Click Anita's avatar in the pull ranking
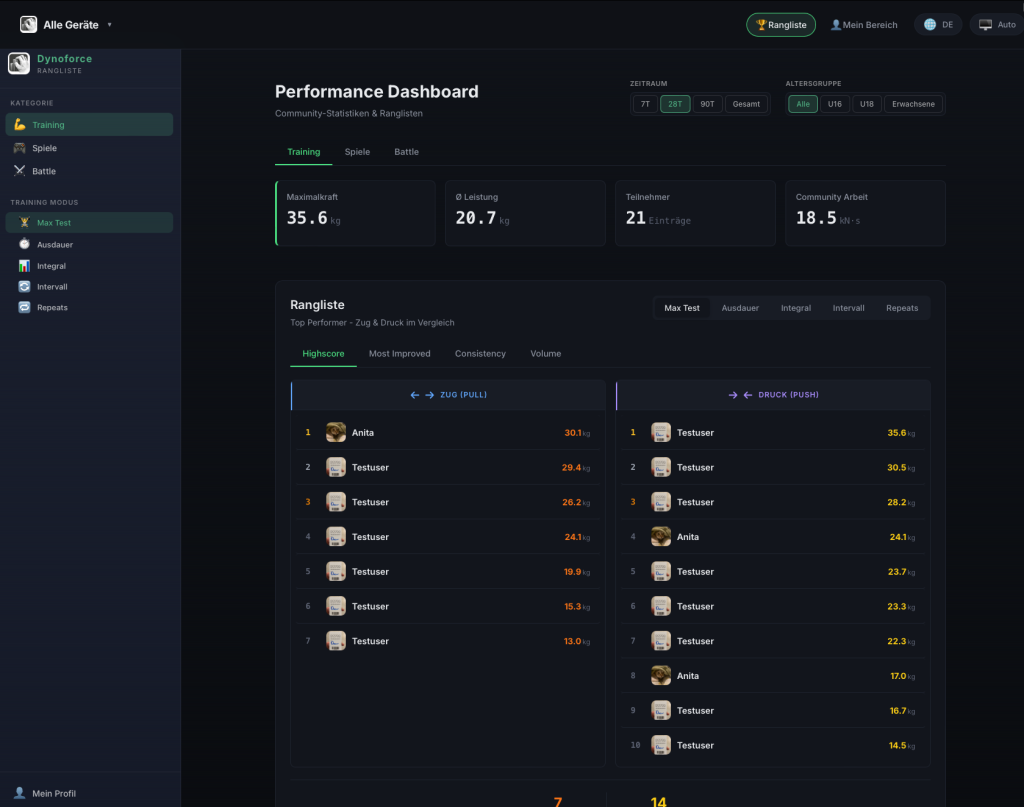1024x807 pixels. [x=336, y=433]
